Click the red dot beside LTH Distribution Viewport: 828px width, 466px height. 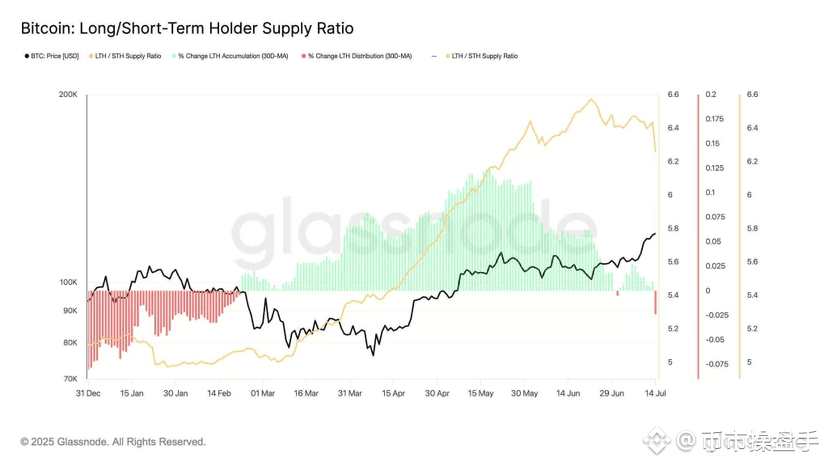coord(304,56)
